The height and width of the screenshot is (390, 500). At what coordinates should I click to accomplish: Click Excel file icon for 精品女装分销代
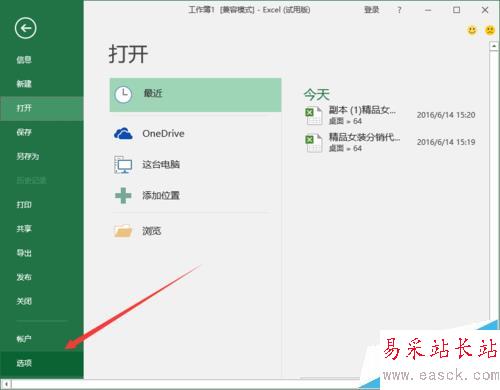tap(314, 143)
